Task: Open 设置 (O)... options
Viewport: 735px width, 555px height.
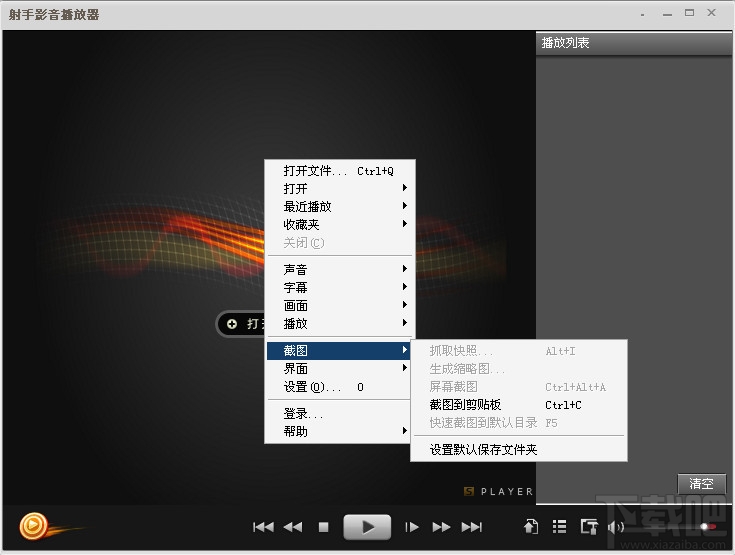Action: tap(340, 387)
